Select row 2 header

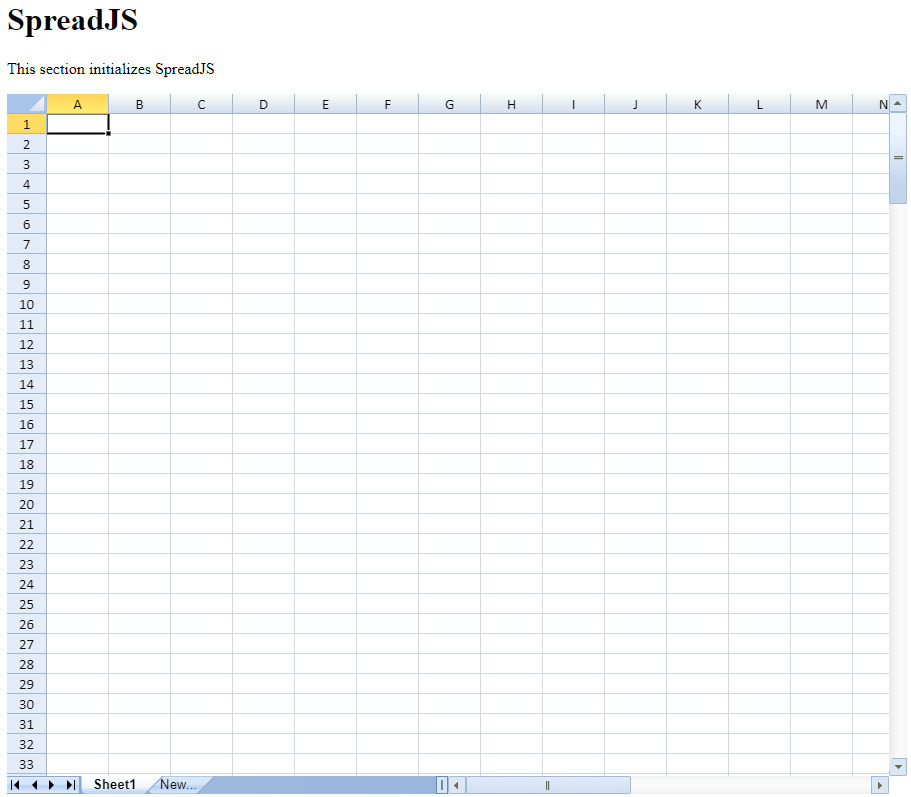[27, 144]
